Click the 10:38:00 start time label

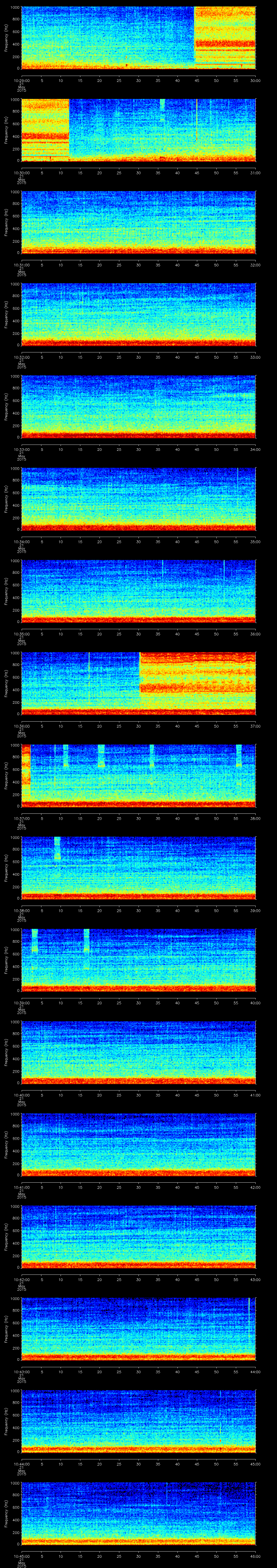(21, 910)
